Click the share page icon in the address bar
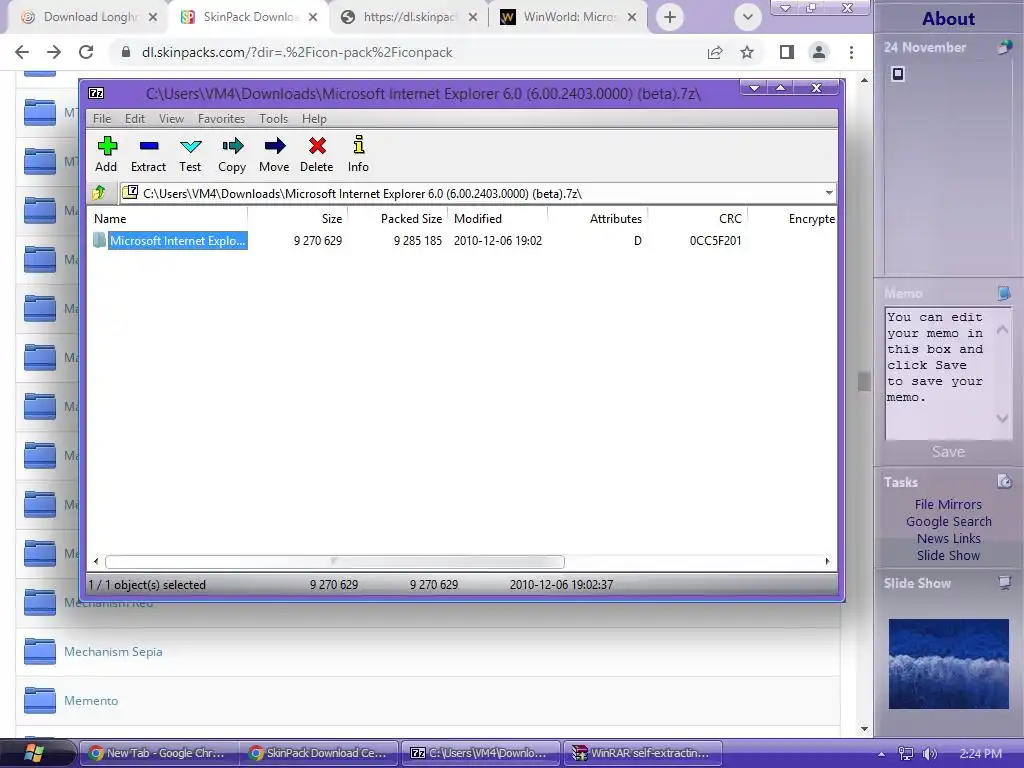The image size is (1024, 768). [715, 52]
